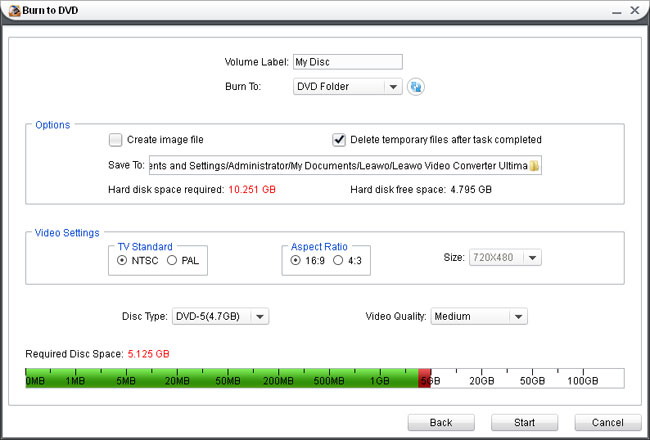Image resolution: width=650 pixels, height=440 pixels.
Task: Close the Burn to DVD window
Action: (635, 10)
